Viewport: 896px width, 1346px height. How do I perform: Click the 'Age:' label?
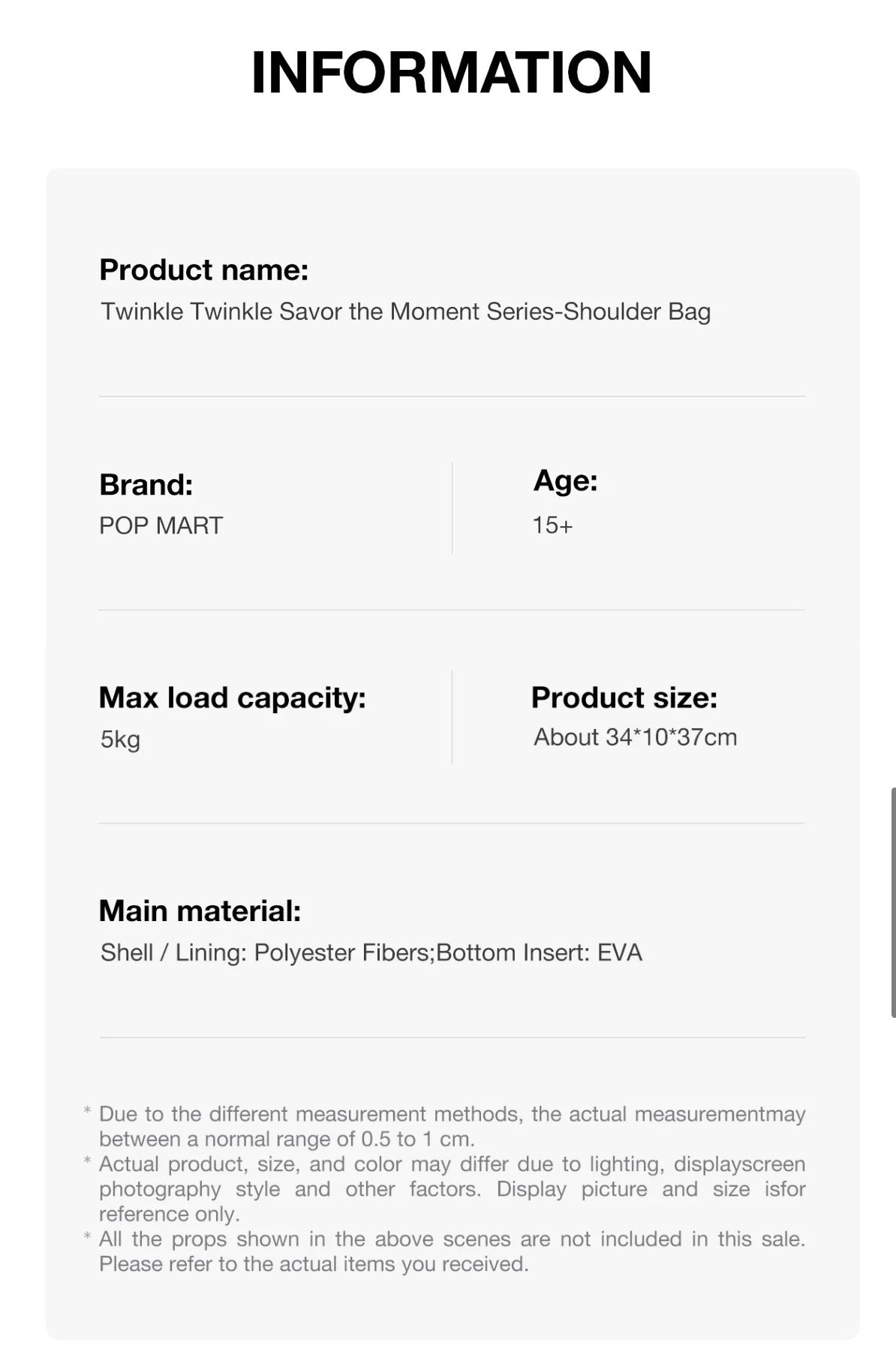click(565, 480)
